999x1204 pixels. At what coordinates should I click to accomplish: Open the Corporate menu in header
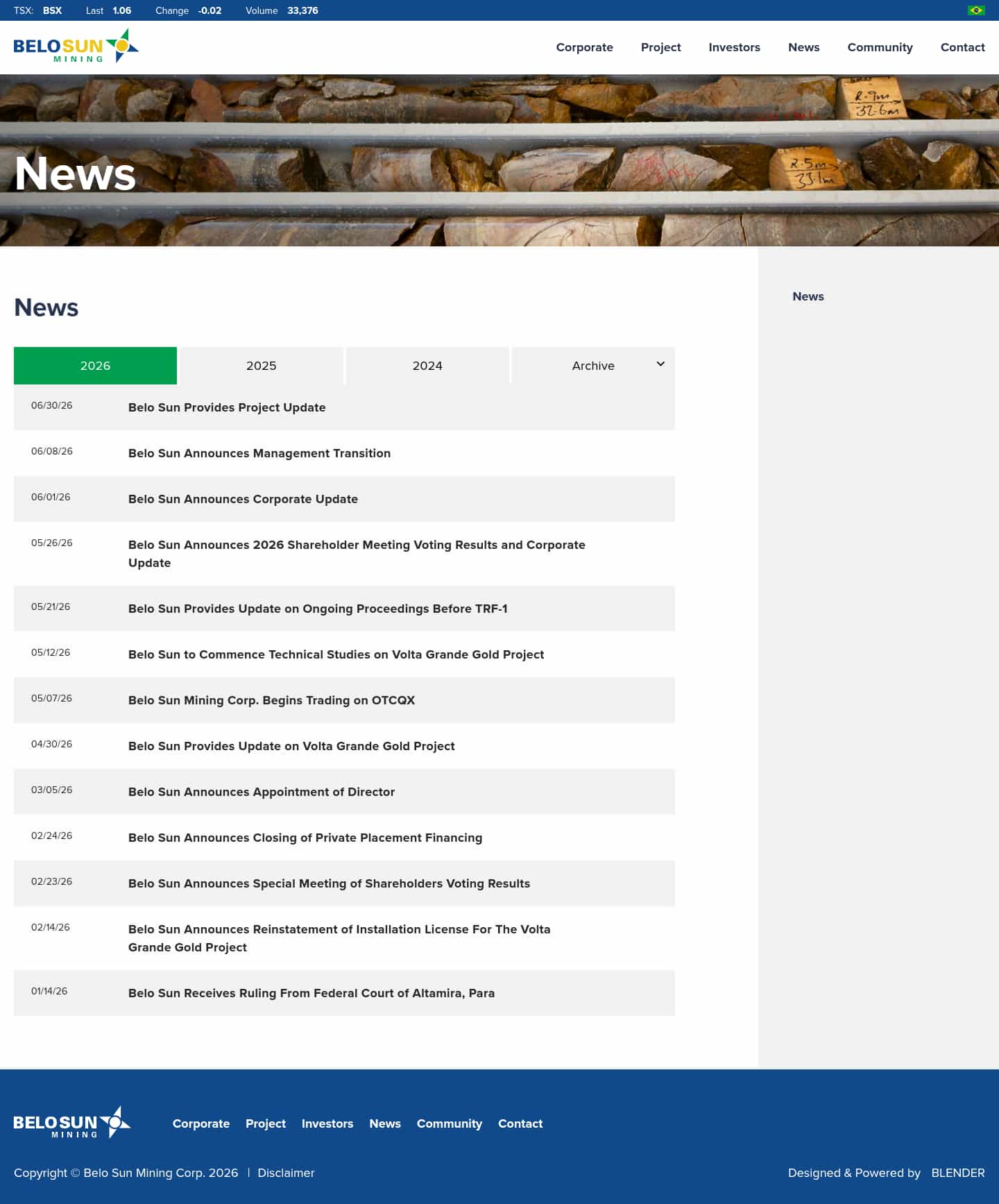click(x=585, y=47)
